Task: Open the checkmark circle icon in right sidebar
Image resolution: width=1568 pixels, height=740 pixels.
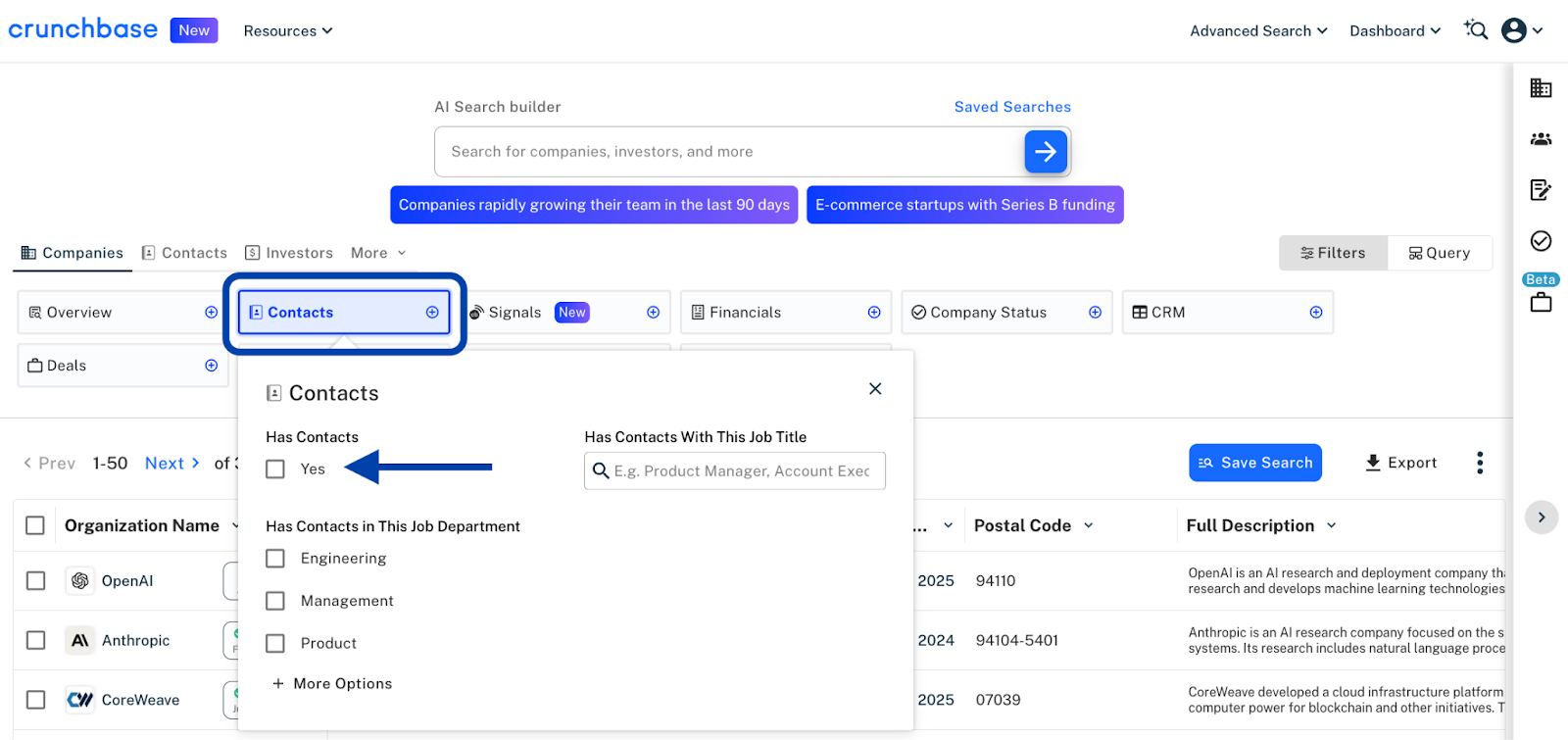Action: 1541,241
